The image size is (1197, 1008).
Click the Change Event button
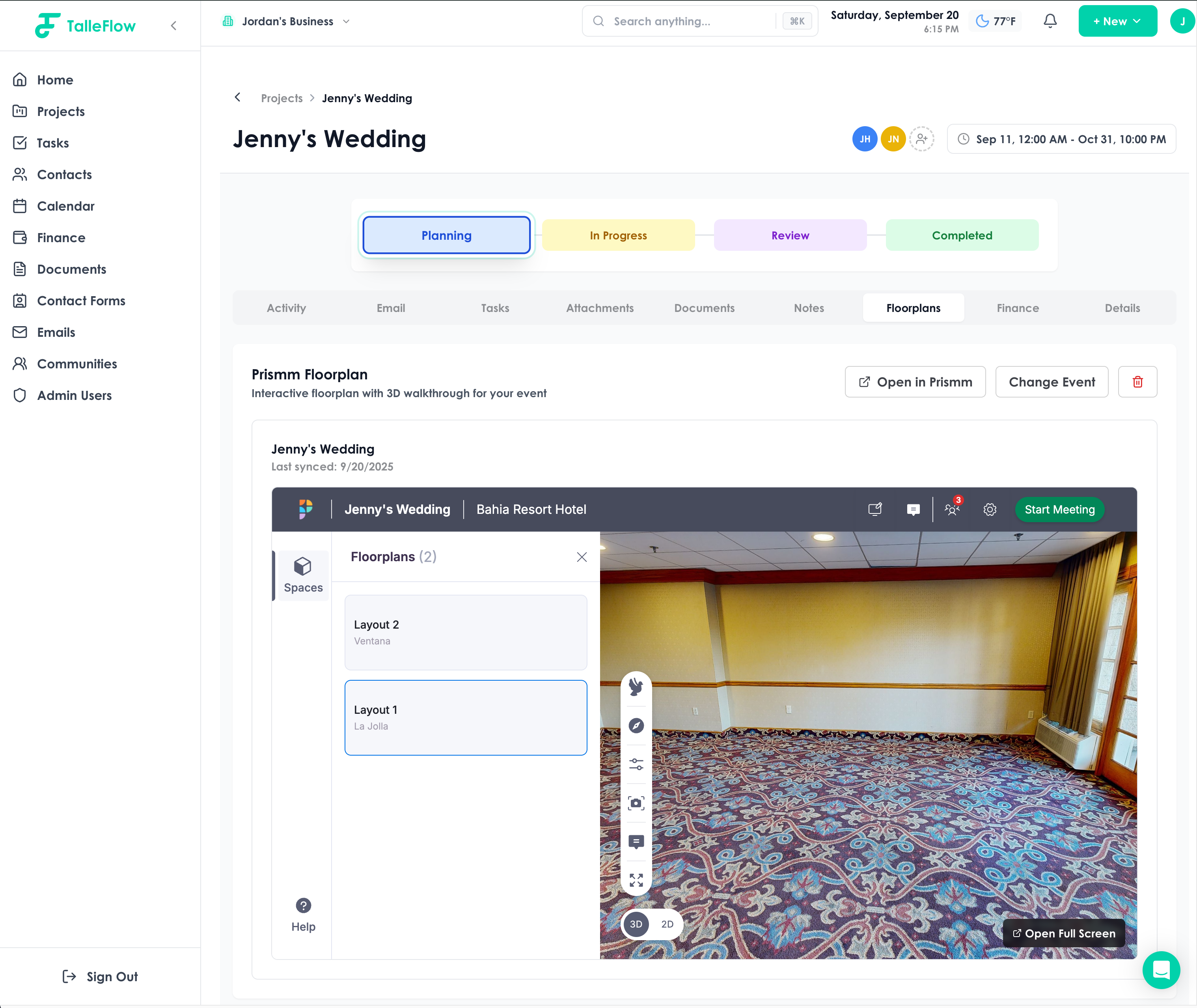[x=1051, y=382]
